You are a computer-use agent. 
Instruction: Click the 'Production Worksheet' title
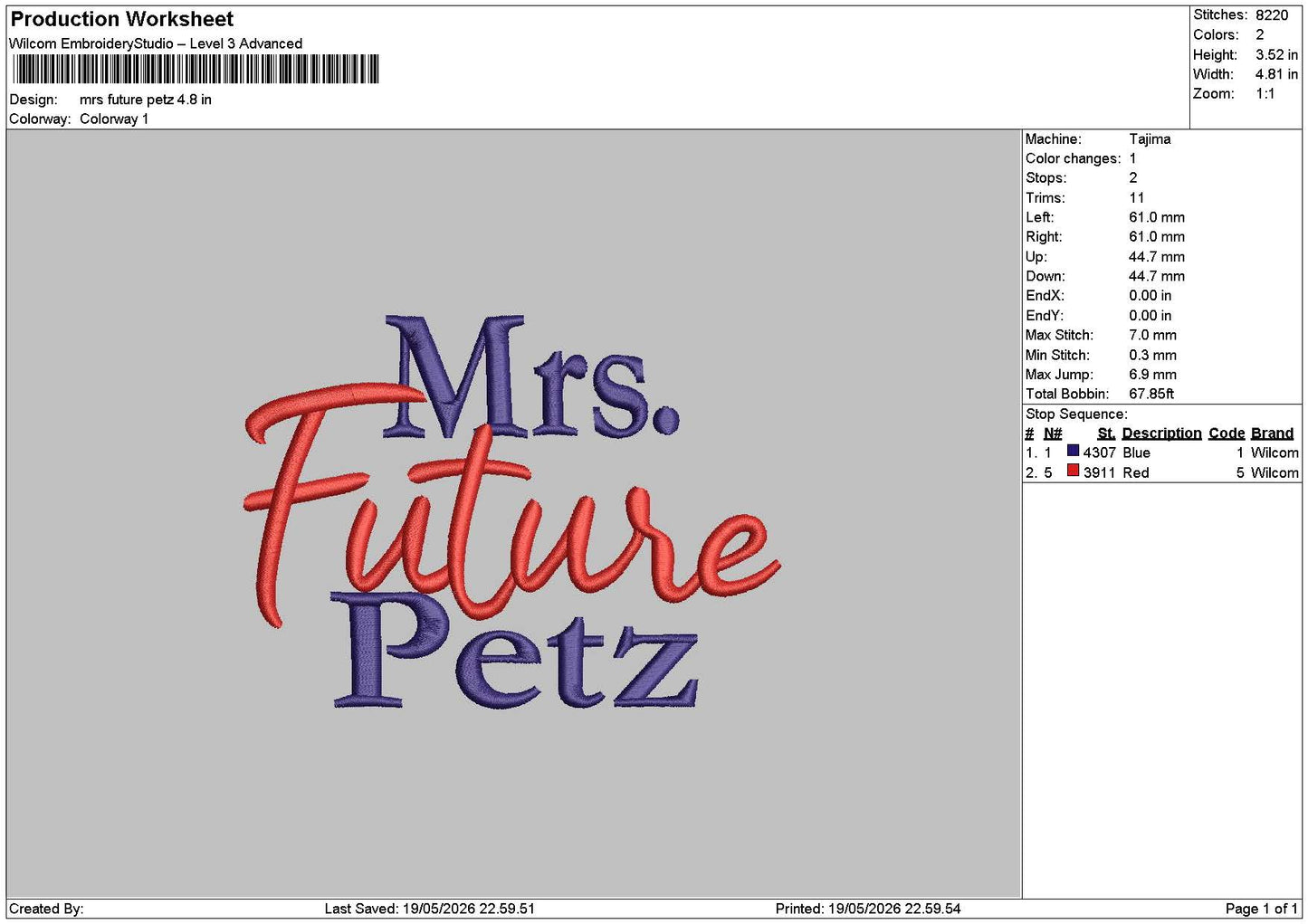pyautogui.click(x=122, y=19)
